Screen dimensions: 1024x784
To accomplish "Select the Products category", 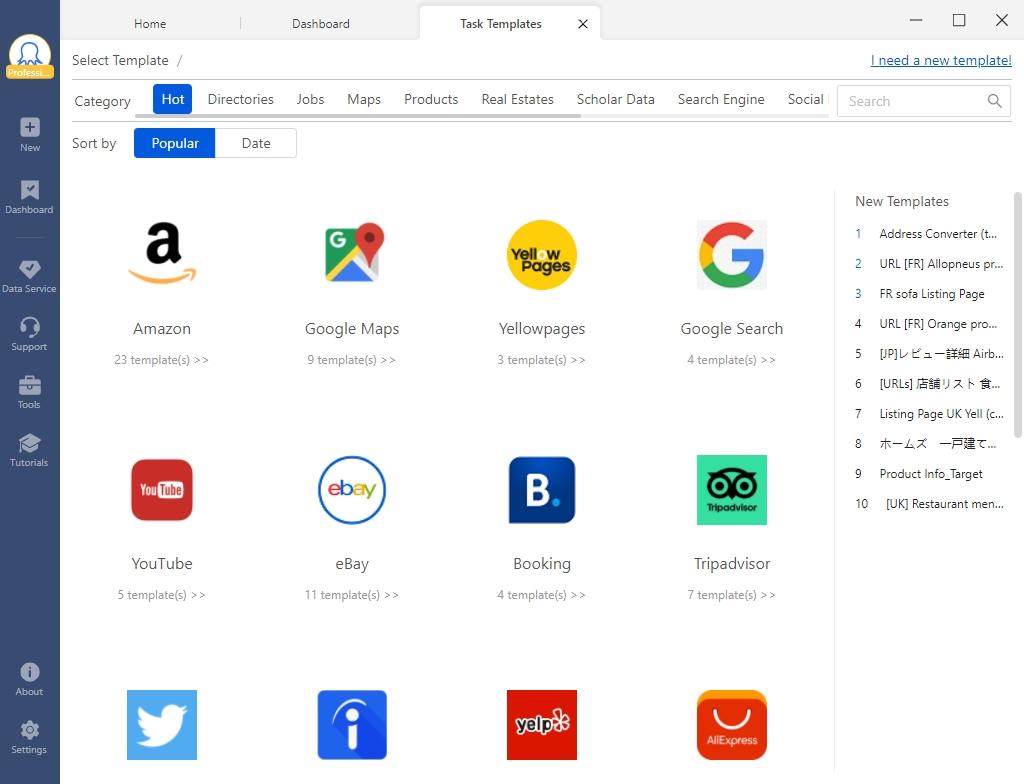I will (x=431, y=99).
